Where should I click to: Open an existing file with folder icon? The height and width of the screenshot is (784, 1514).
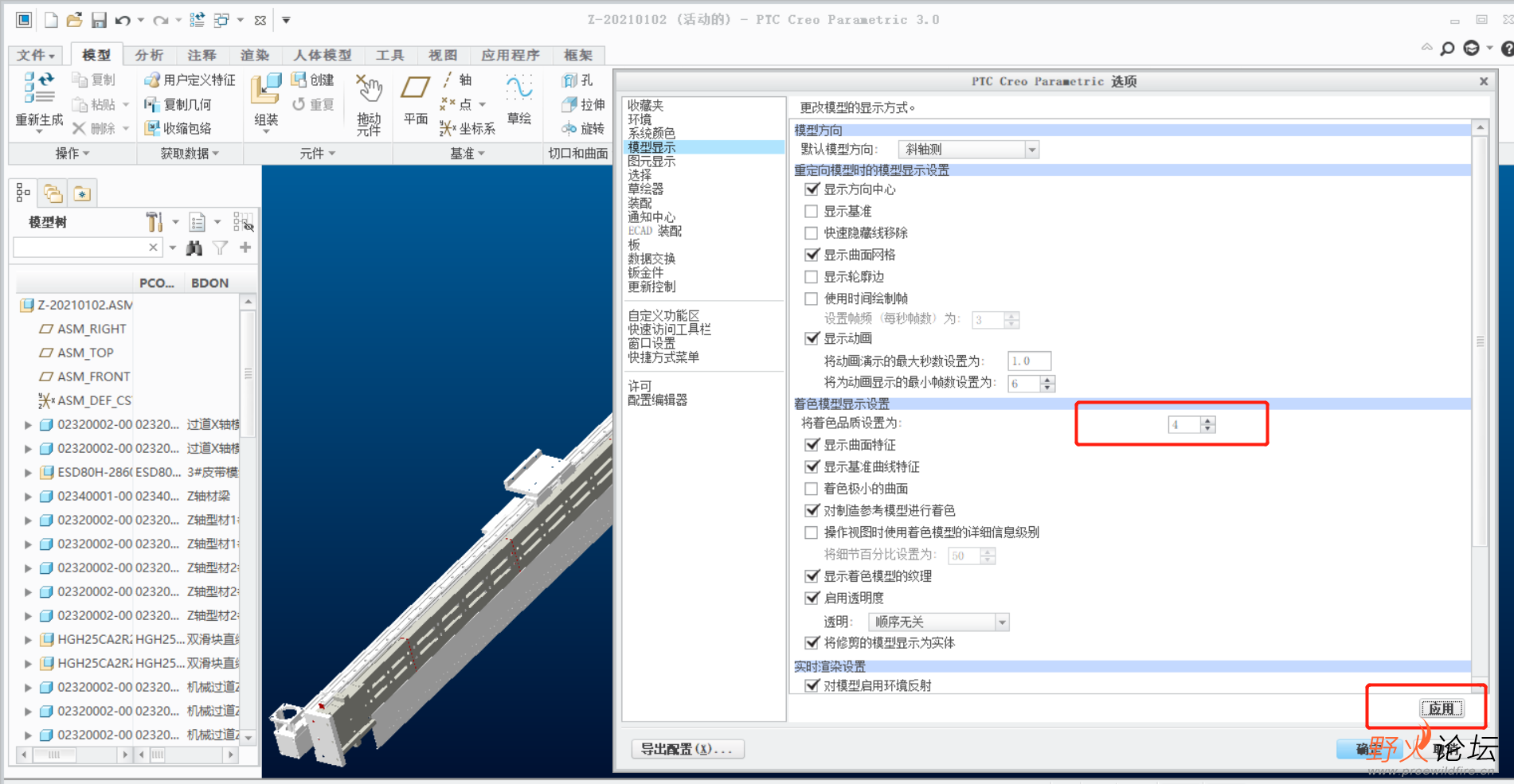click(x=74, y=20)
